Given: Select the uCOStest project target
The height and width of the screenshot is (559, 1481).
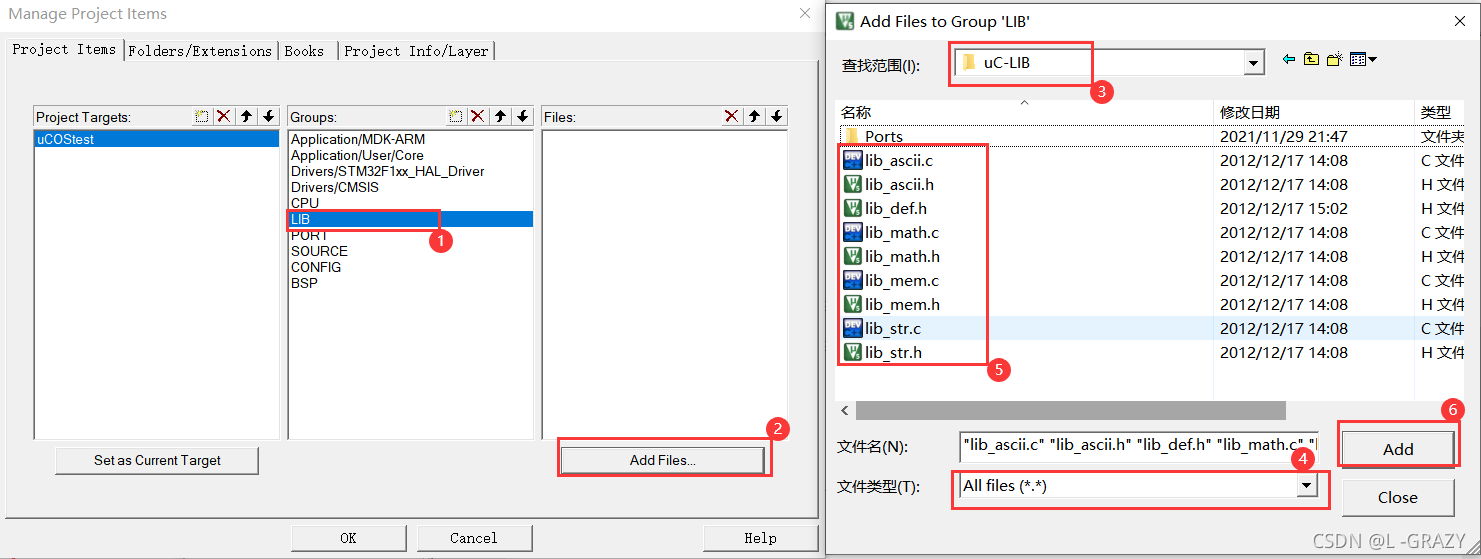Looking at the screenshot, I should point(157,139).
